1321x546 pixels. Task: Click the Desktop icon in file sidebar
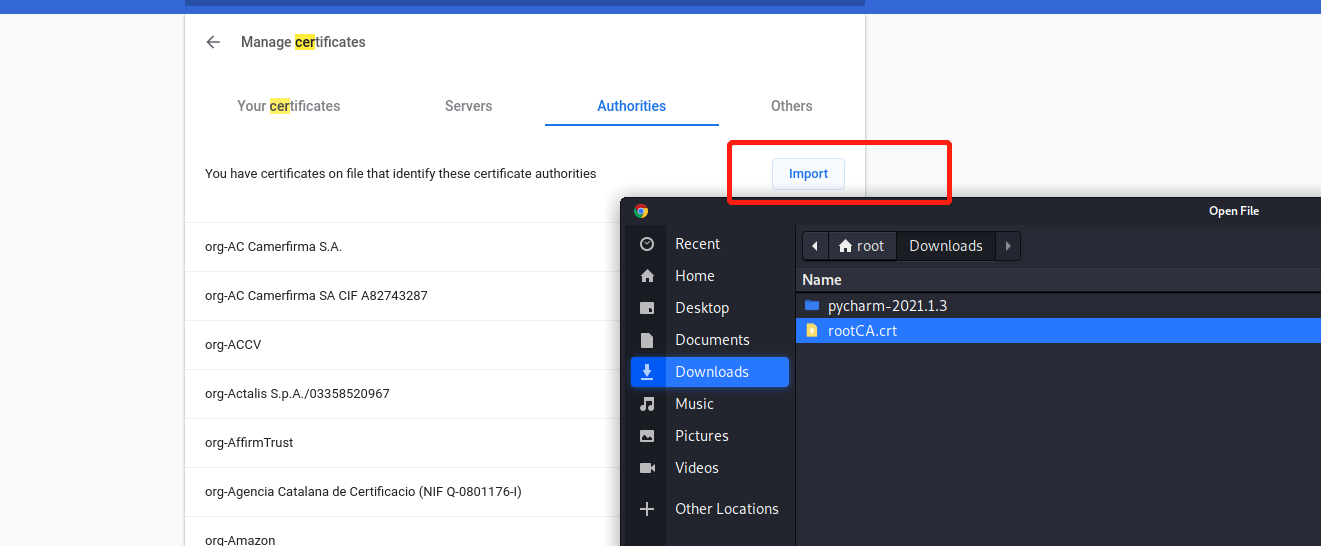click(647, 308)
